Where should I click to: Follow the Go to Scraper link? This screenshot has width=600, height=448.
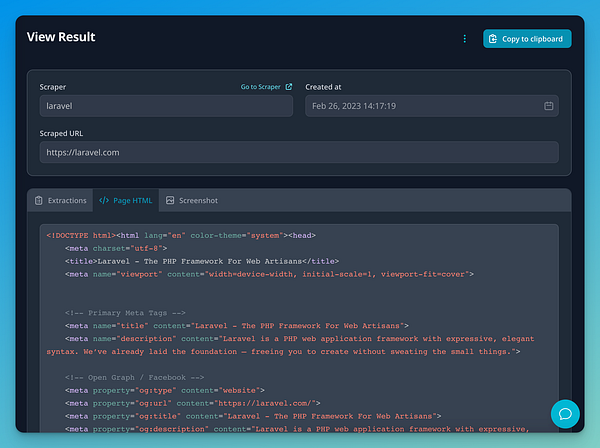tap(261, 87)
